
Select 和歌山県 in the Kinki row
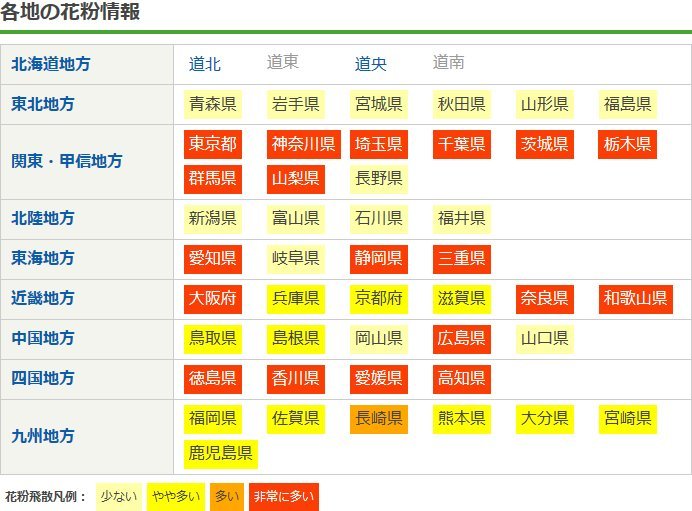coord(635,298)
